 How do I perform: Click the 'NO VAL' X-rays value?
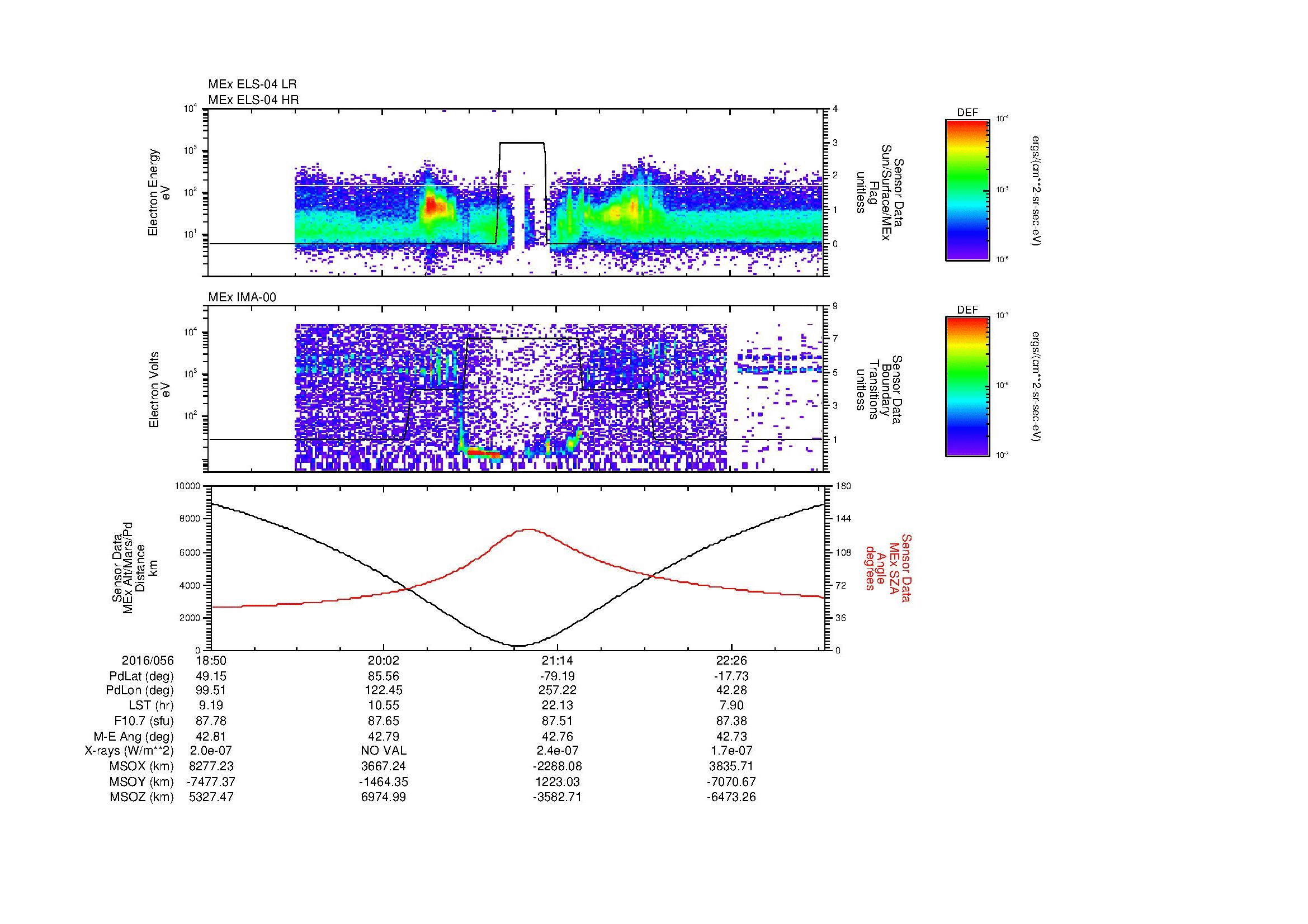click(x=384, y=751)
